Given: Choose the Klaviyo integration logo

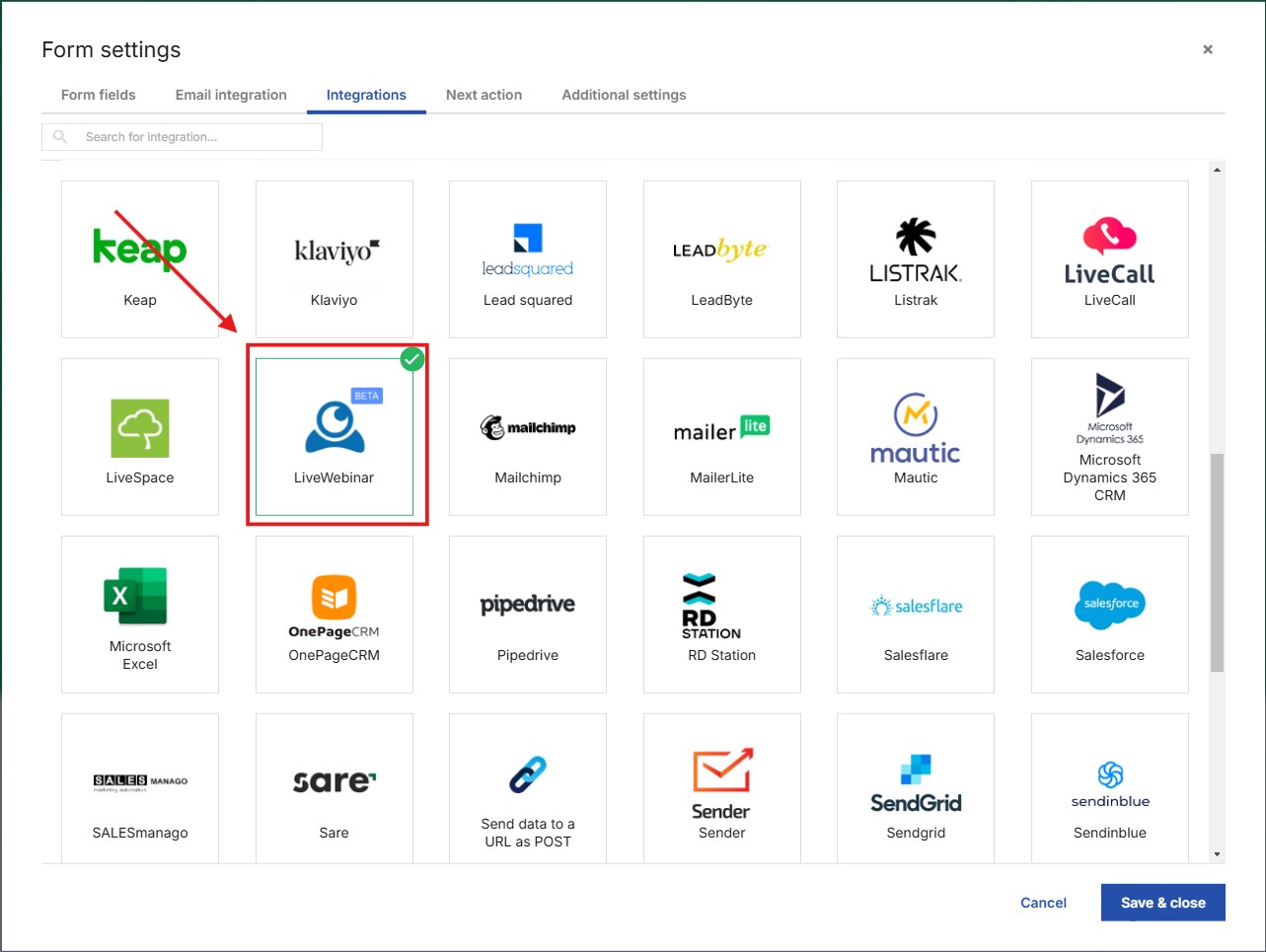Looking at the screenshot, I should click(x=334, y=252).
